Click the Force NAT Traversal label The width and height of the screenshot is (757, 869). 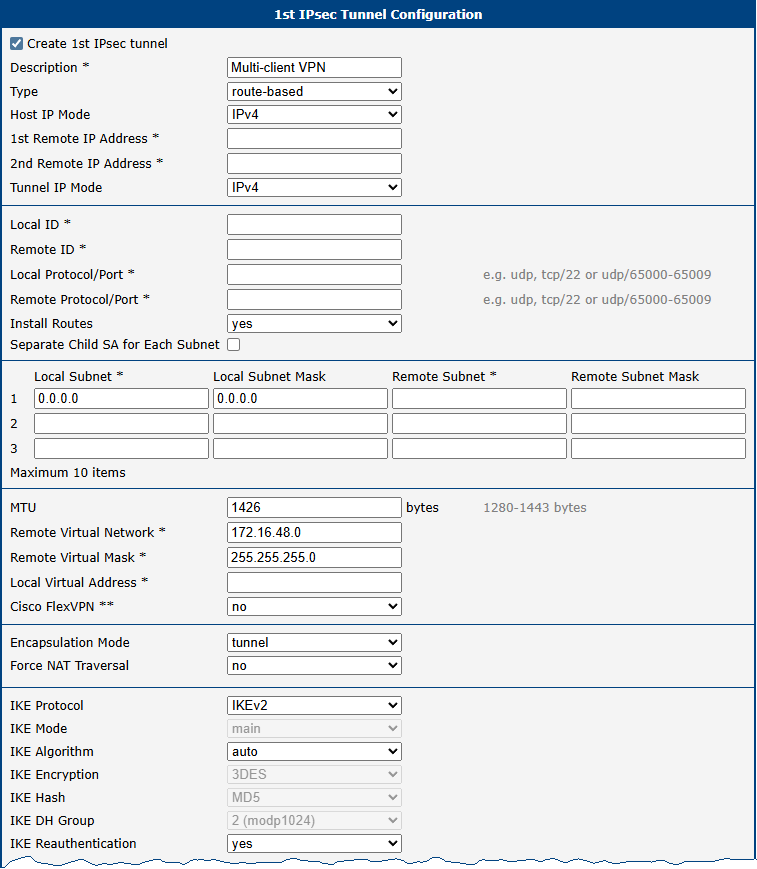[69, 666]
